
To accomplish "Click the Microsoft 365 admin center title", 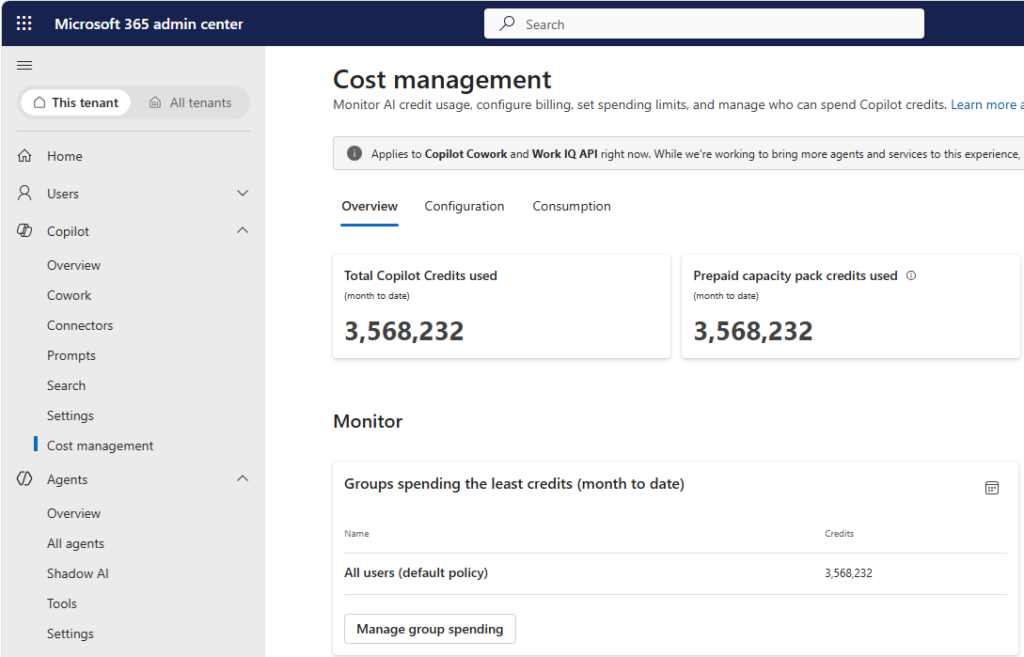I will [149, 24].
